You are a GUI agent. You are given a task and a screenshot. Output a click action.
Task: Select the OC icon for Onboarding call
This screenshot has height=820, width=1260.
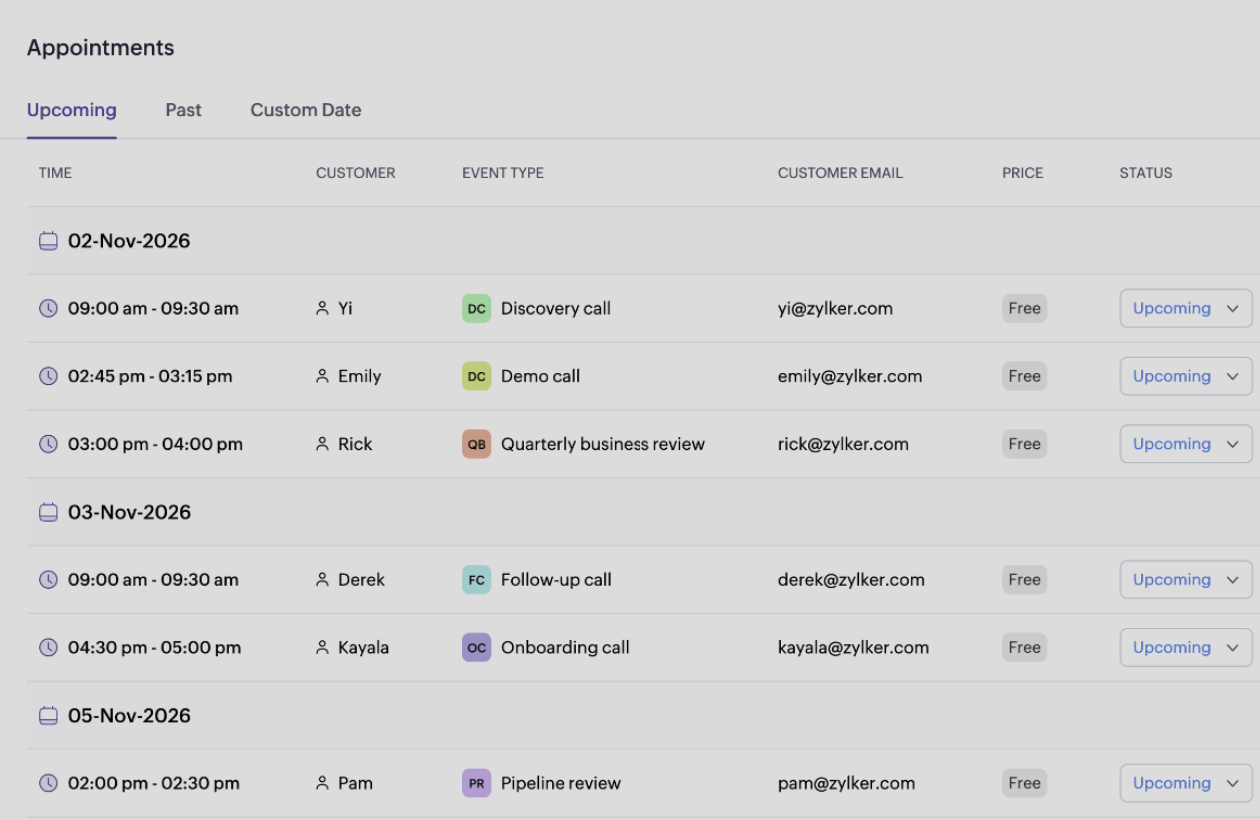476,647
